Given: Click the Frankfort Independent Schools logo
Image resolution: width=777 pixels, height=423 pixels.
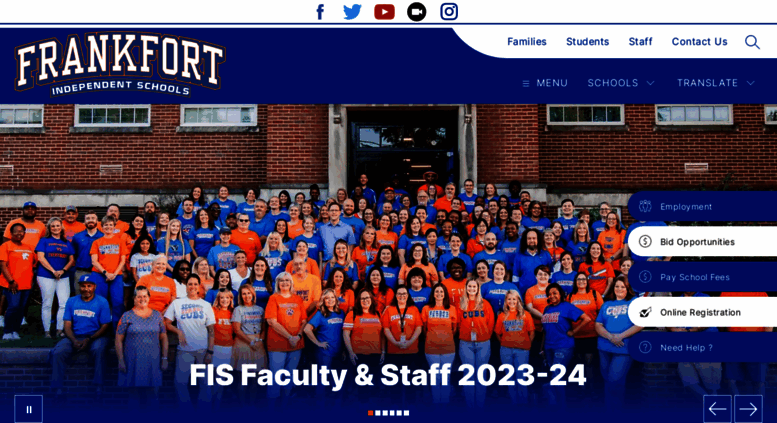Looking at the screenshot, I should point(120,65).
